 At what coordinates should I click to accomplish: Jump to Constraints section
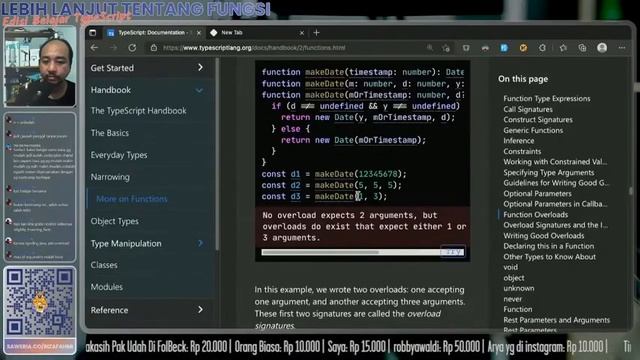522,151
